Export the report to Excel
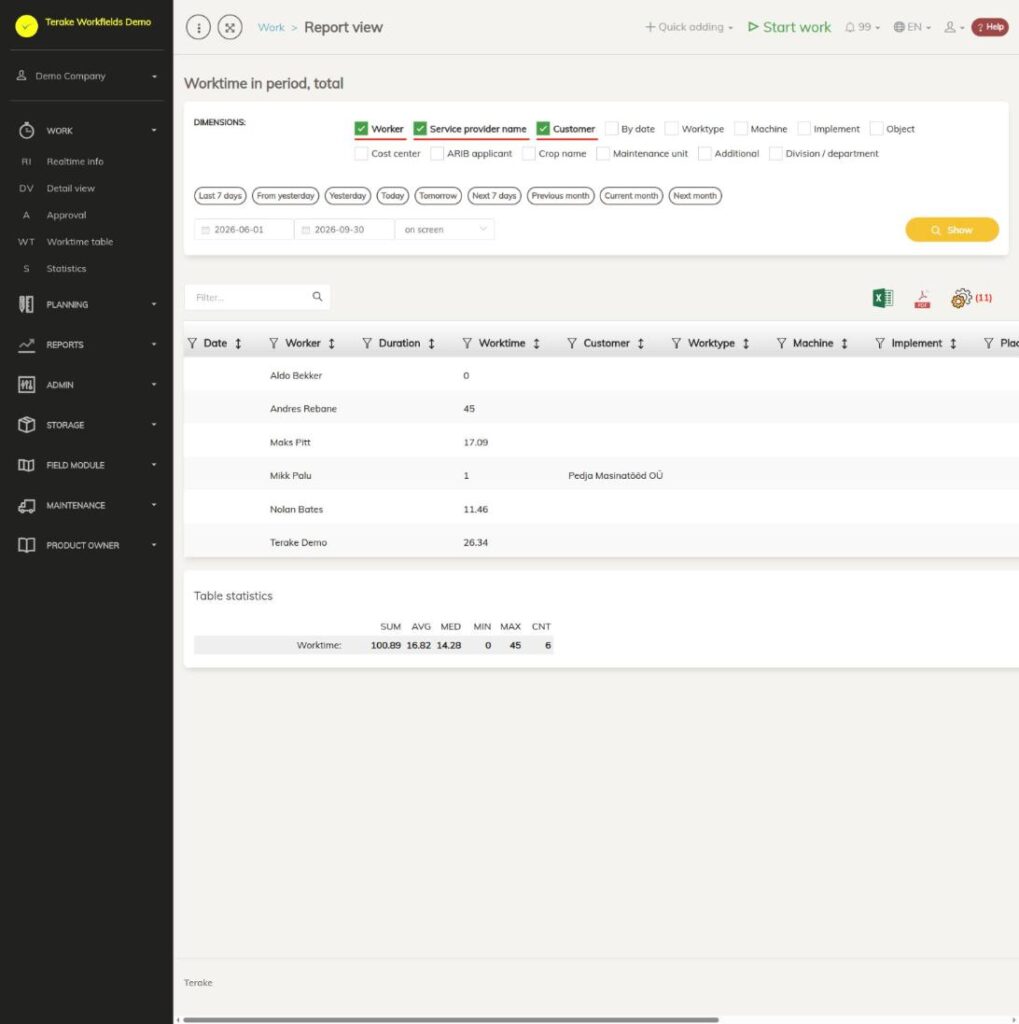Viewport: 1019px width, 1024px height. point(882,298)
